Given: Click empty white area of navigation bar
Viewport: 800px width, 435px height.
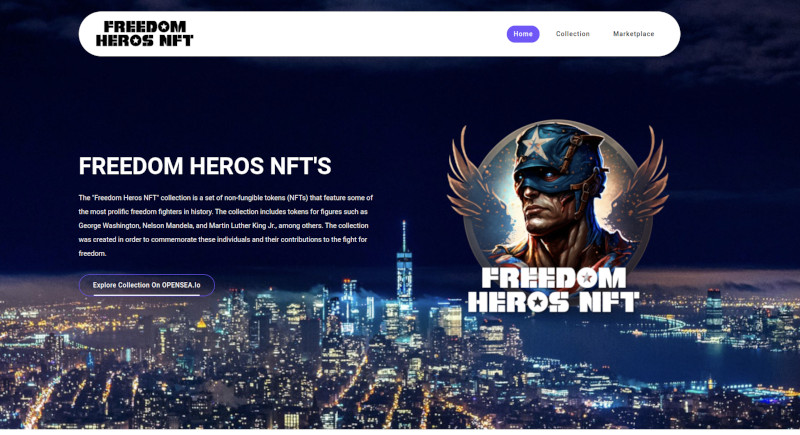Looking at the screenshot, I should point(347,34).
